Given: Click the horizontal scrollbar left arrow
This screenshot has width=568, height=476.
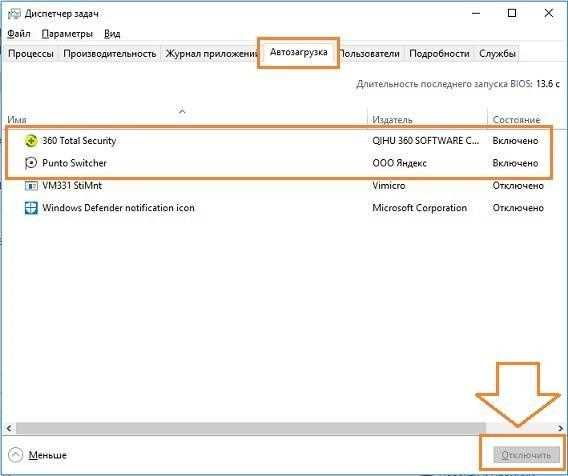Looking at the screenshot, I should pos(9,428).
